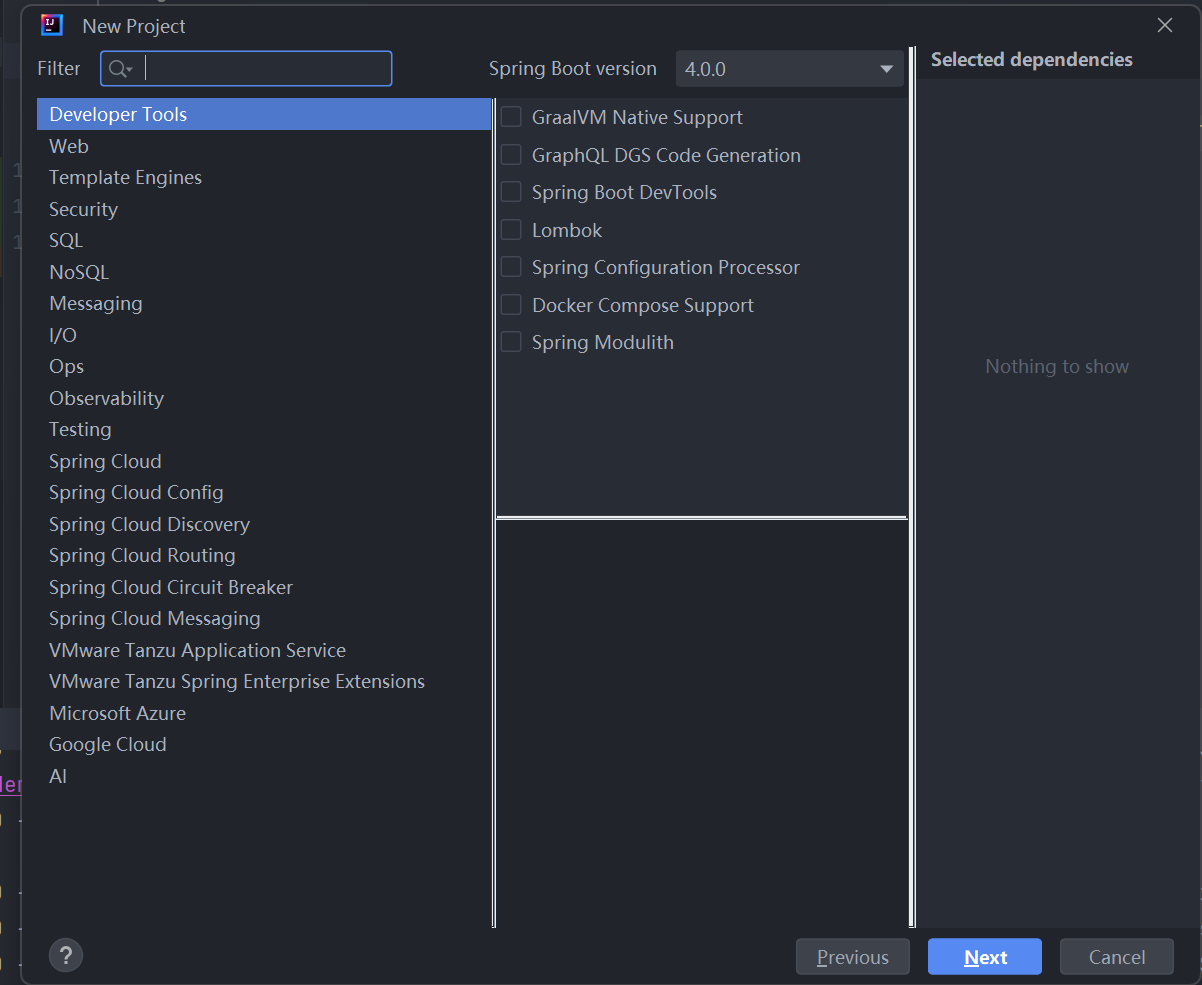Check Spring Configuration Processor
Viewport: 1202px width, 985px height.
511,267
